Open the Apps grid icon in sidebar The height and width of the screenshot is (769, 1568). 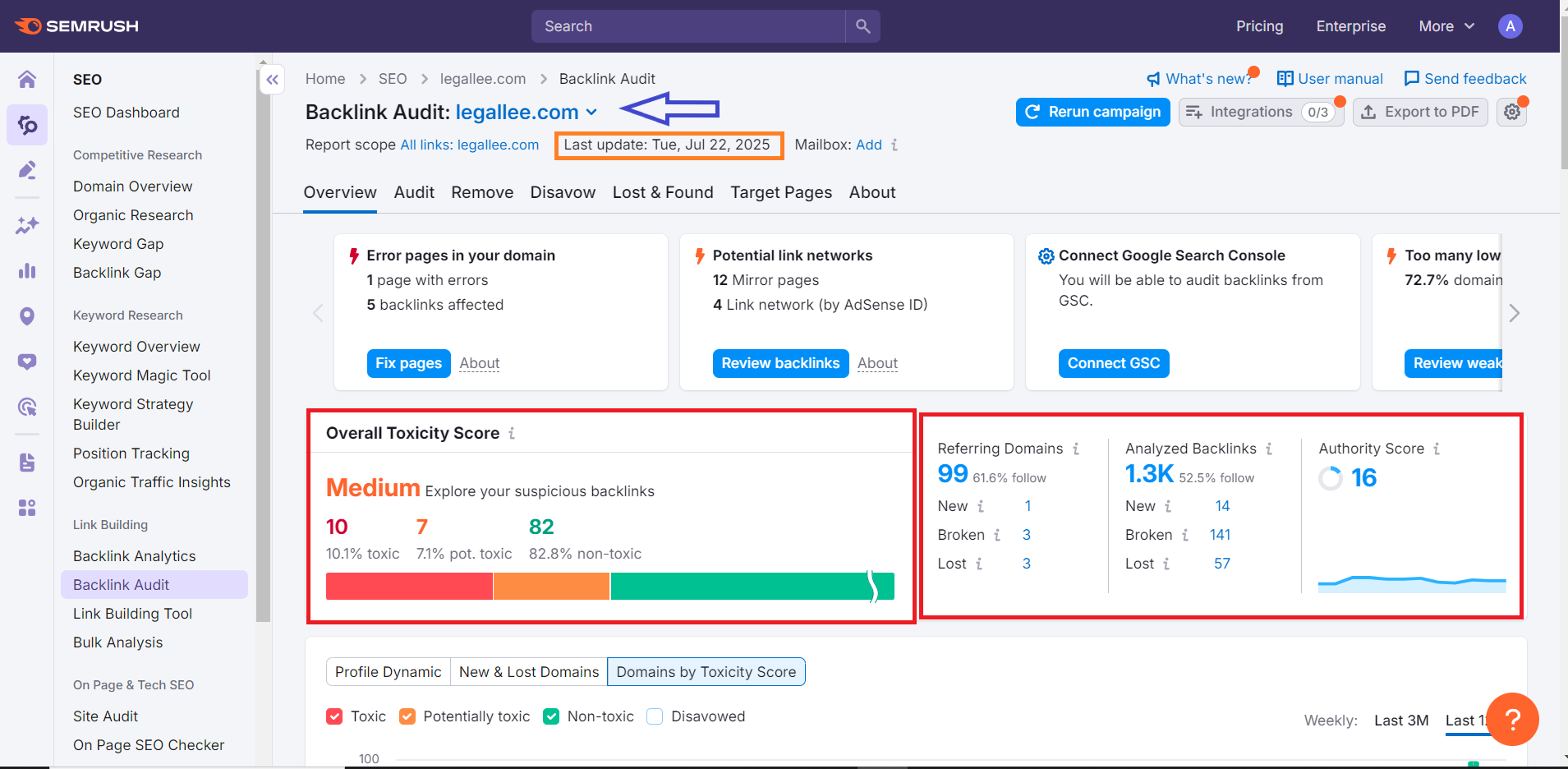click(x=27, y=508)
